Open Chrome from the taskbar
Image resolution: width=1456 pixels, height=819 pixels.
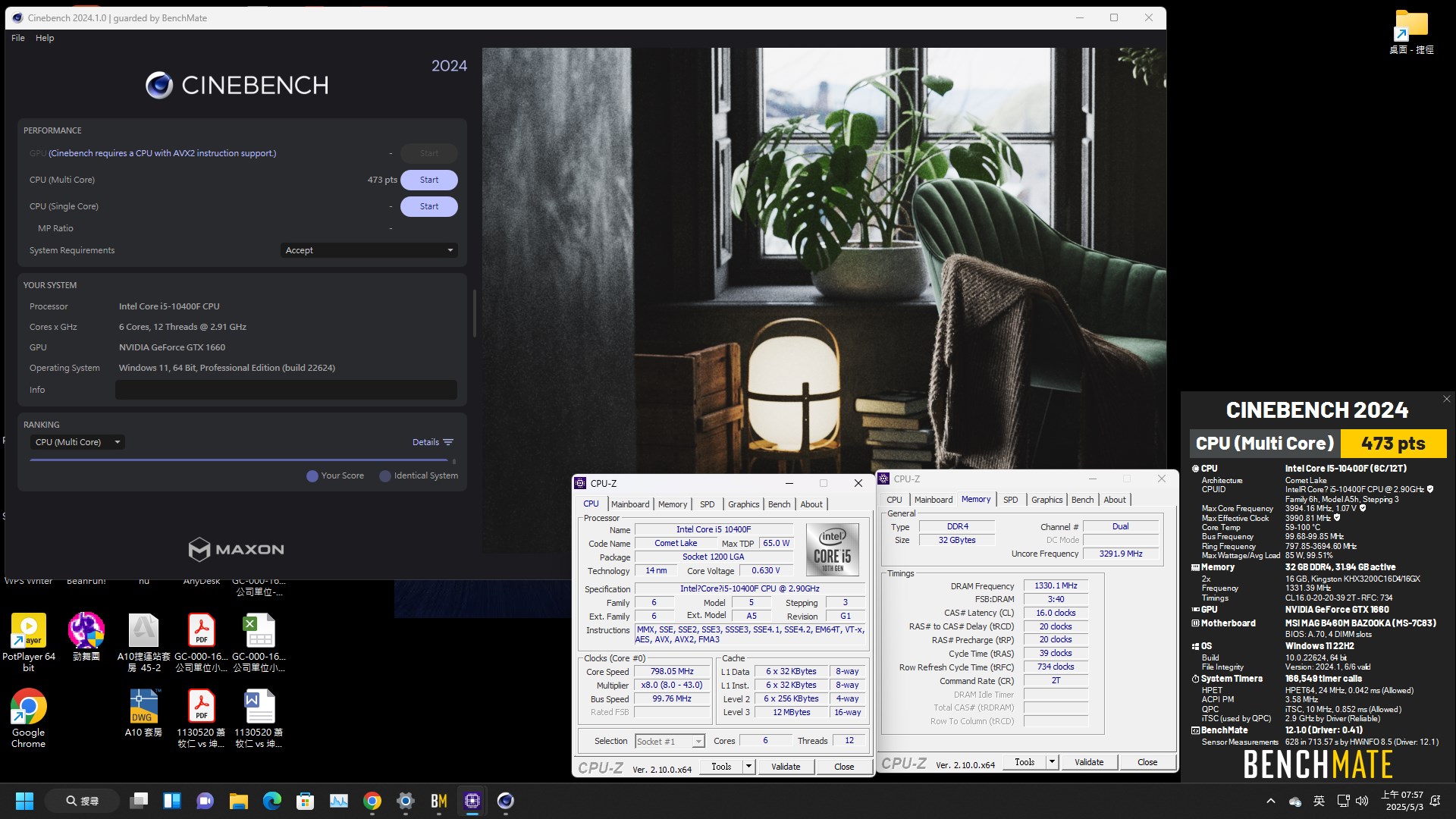coord(372,801)
